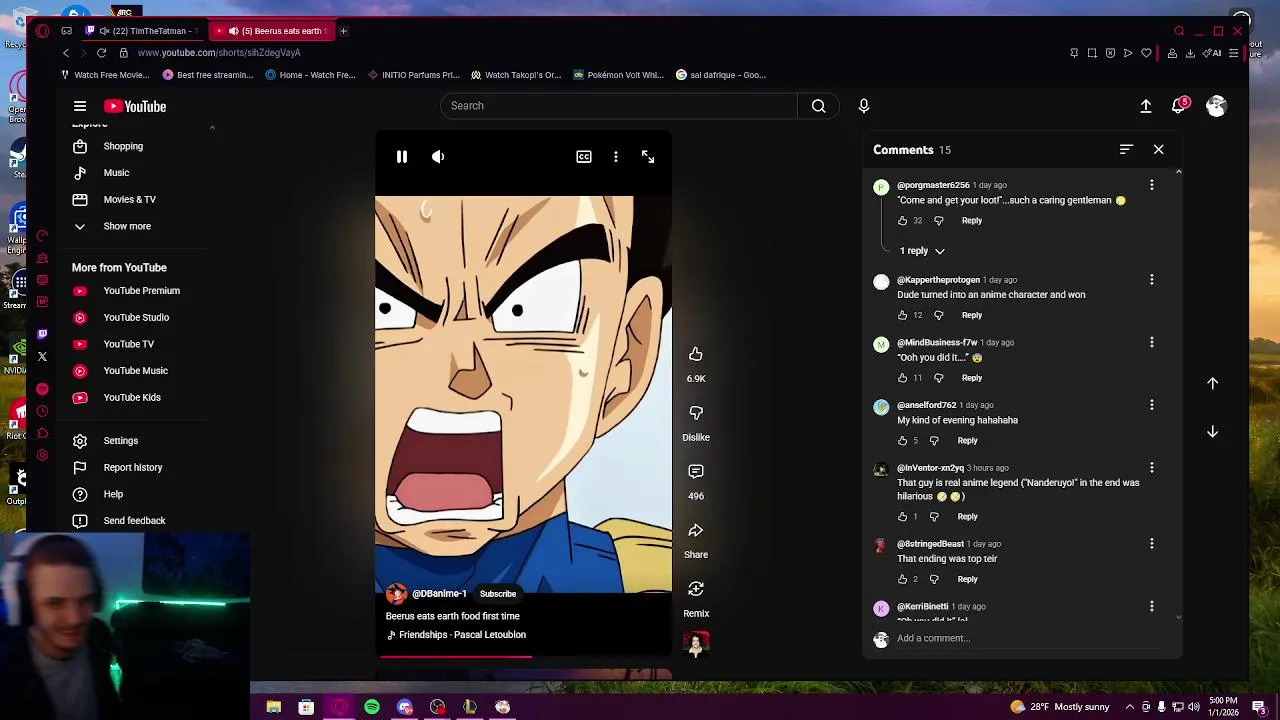Open Microsoft Store from the taskbar

tap(306, 707)
